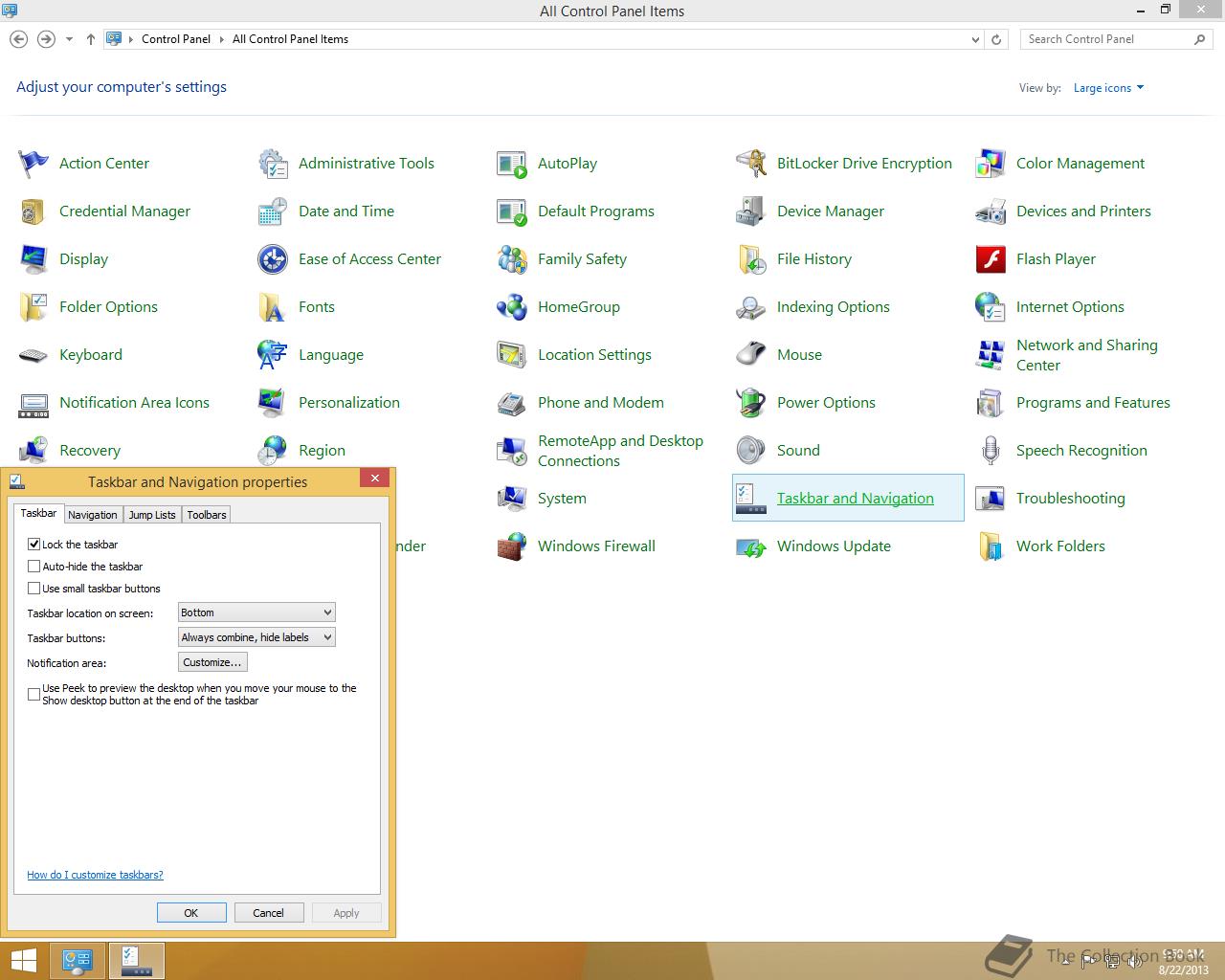Open the Troubleshooting icon
This screenshot has height=980, width=1225.
pos(991,499)
